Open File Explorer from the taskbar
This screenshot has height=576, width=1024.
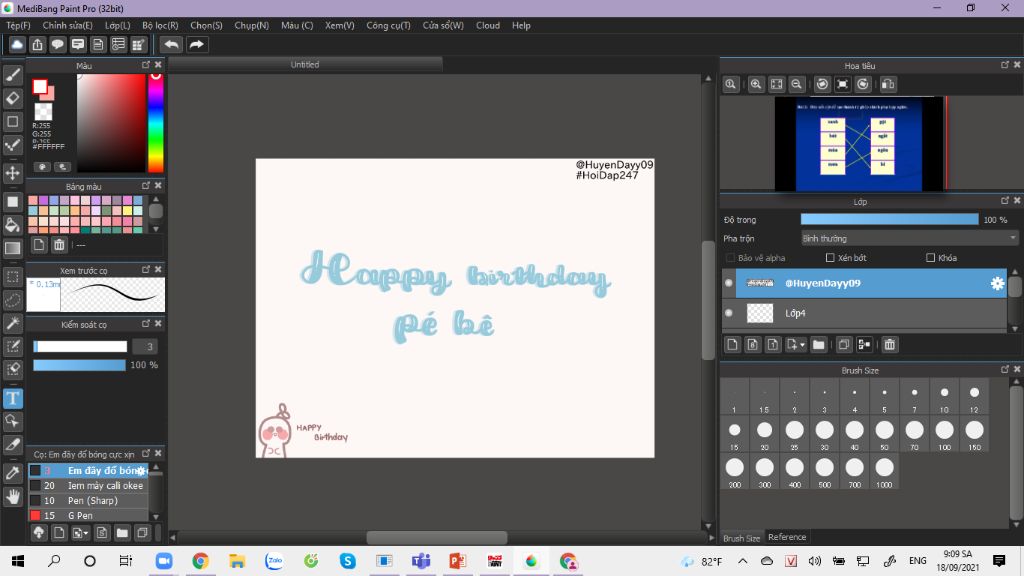point(237,561)
